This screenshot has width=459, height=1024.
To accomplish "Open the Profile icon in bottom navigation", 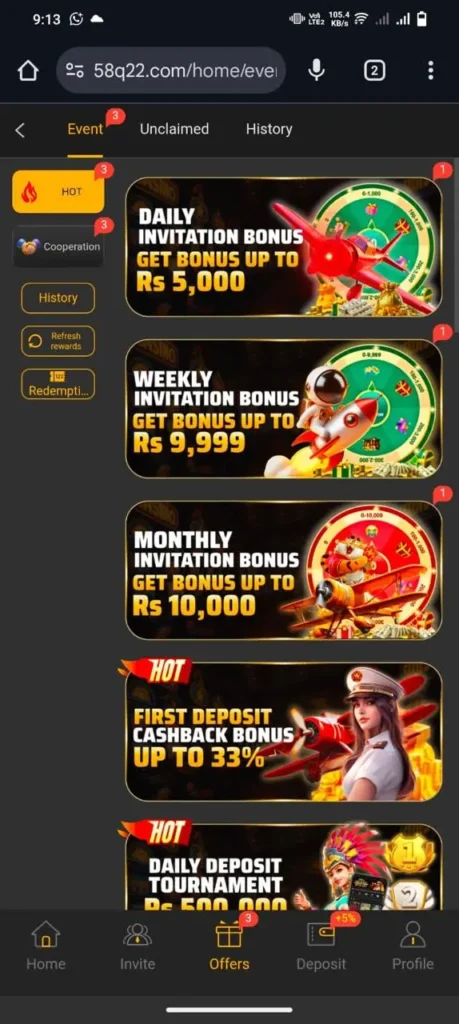I will coord(413,944).
